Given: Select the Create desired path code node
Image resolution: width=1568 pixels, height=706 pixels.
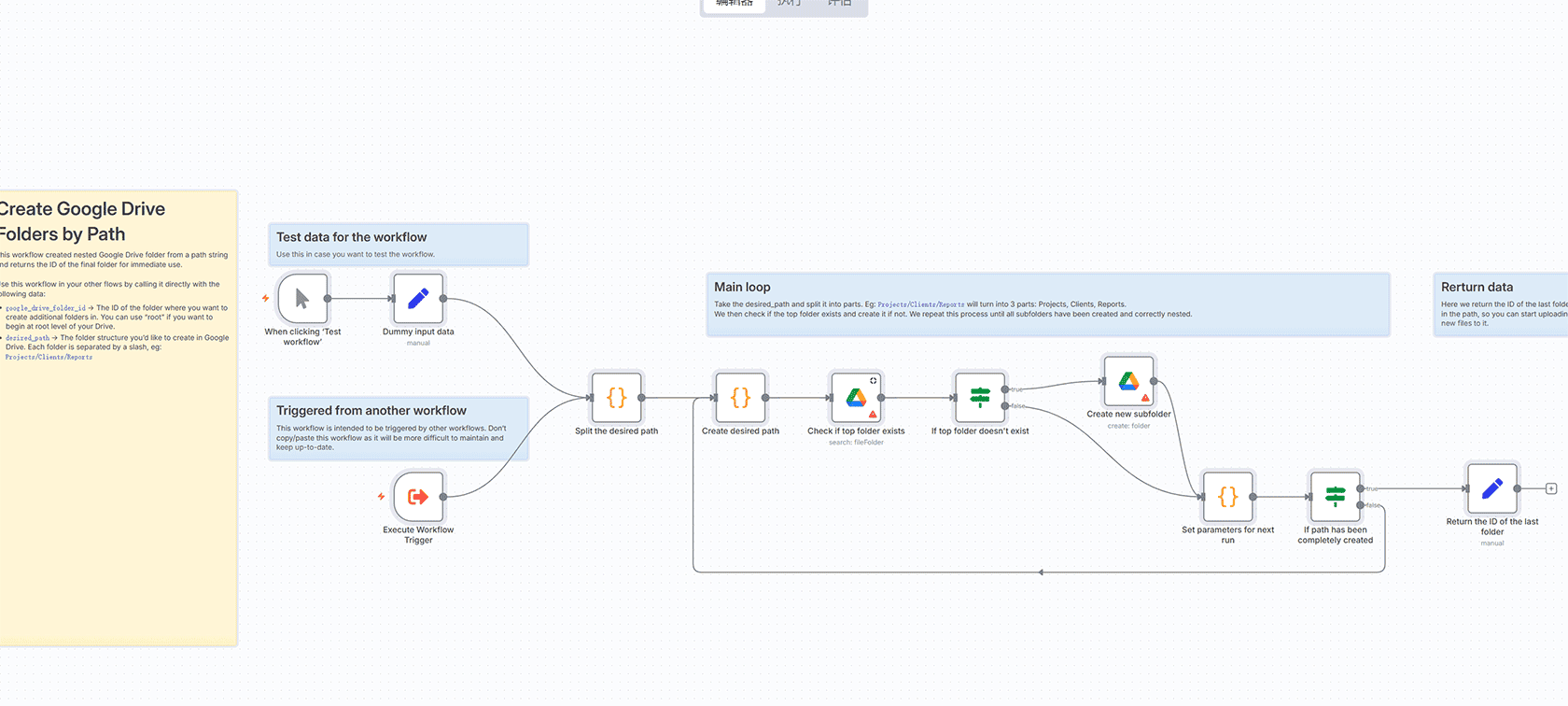Looking at the screenshot, I should (x=740, y=398).
